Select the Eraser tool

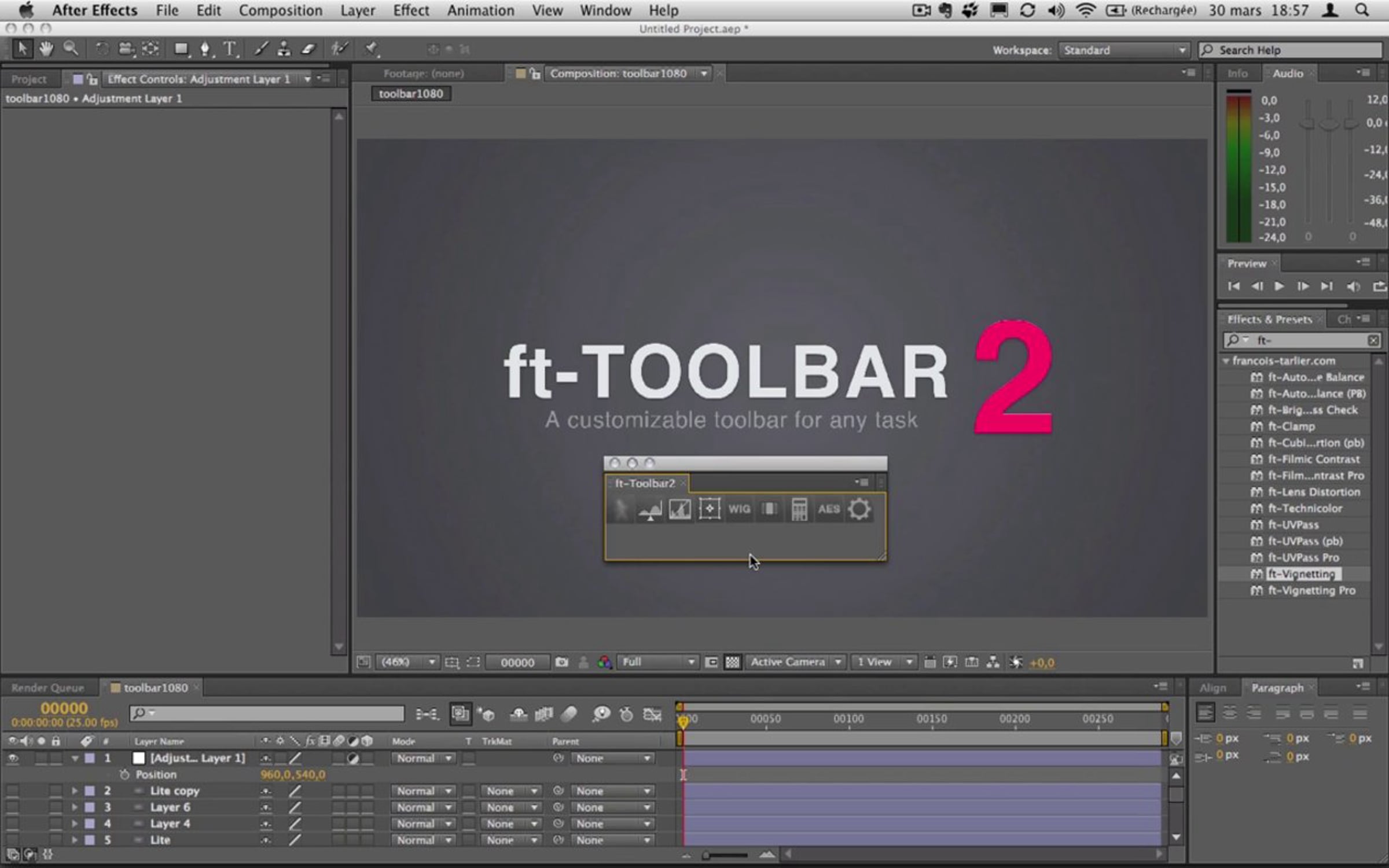(308, 50)
